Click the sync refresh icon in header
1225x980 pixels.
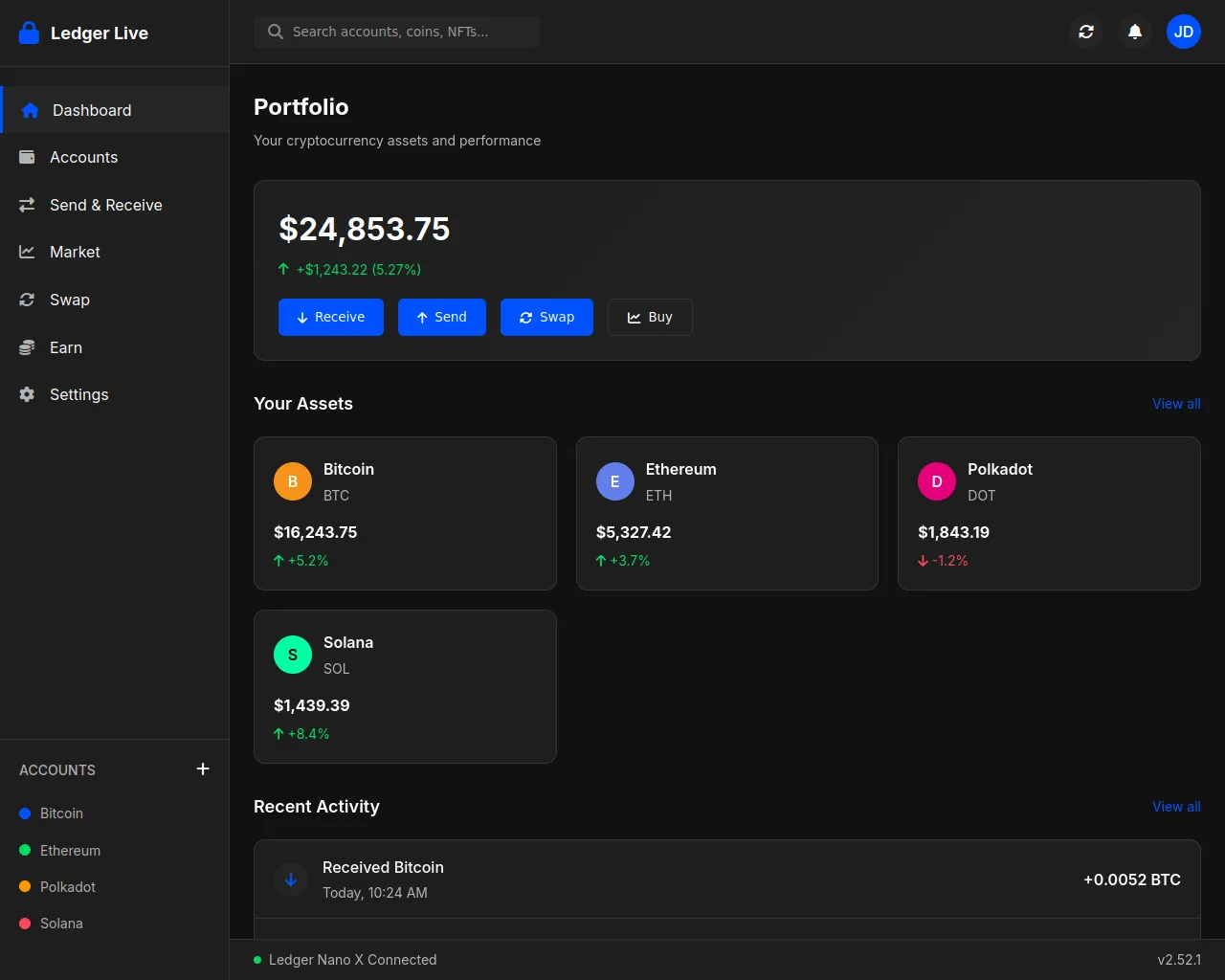point(1086,32)
